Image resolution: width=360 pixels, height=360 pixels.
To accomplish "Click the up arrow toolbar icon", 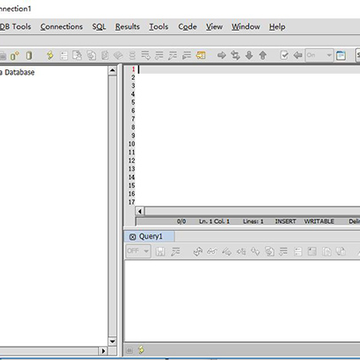I will [x=263, y=55].
